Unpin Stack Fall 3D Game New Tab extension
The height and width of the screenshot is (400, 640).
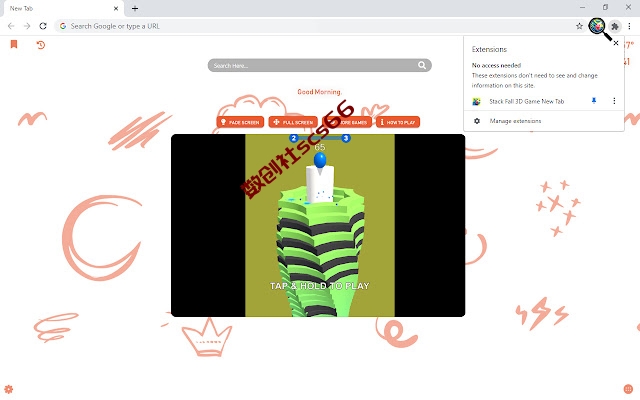click(x=594, y=101)
